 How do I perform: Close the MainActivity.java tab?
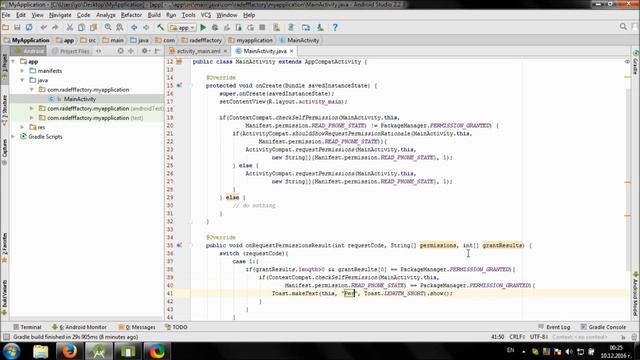click(x=291, y=51)
